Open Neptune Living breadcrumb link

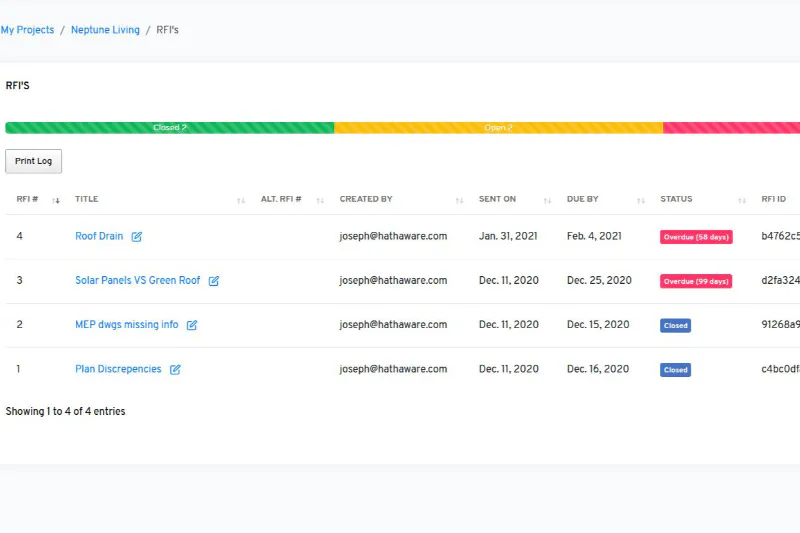105,30
